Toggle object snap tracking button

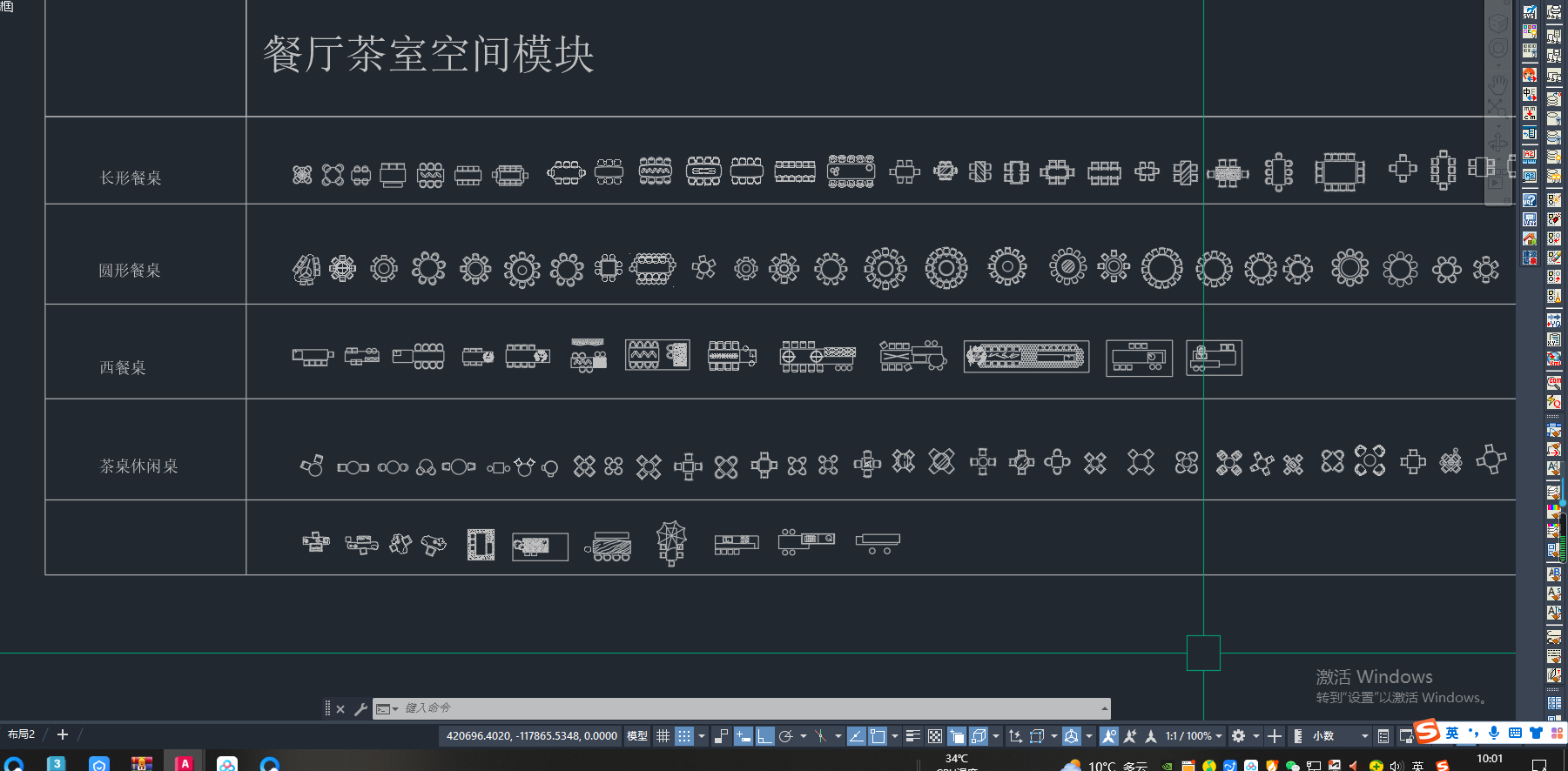pos(857,736)
